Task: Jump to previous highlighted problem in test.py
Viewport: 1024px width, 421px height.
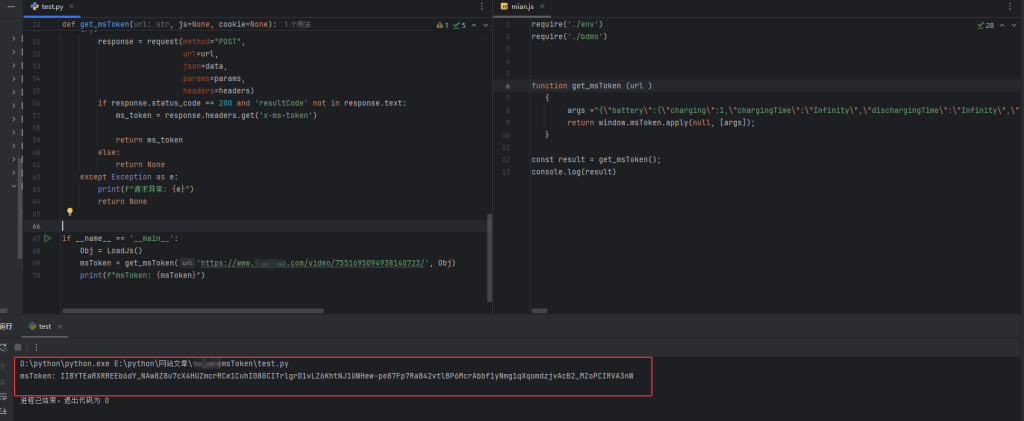Action: [472, 25]
